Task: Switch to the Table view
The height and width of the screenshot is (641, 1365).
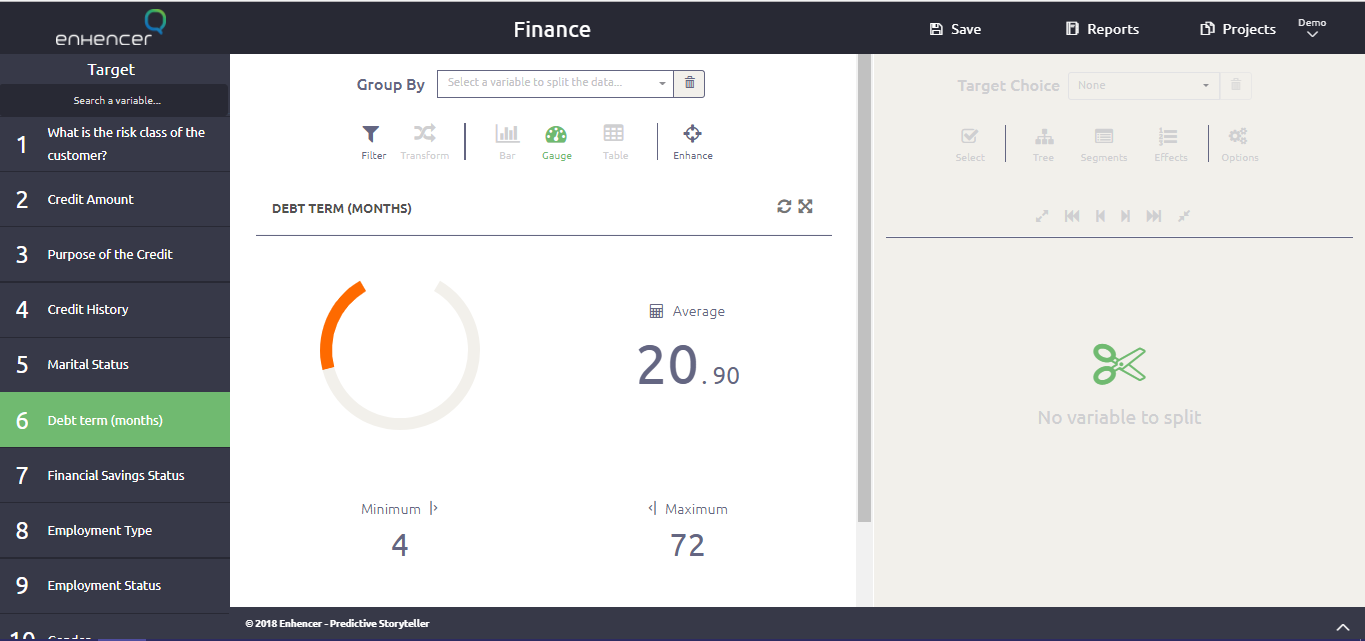Action: pyautogui.click(x=615, y=142)
